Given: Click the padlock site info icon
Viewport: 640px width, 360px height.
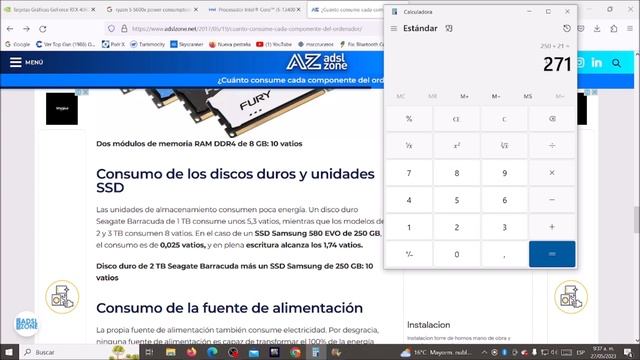Looking at the screenshot, I should click(x=124, y=29).
